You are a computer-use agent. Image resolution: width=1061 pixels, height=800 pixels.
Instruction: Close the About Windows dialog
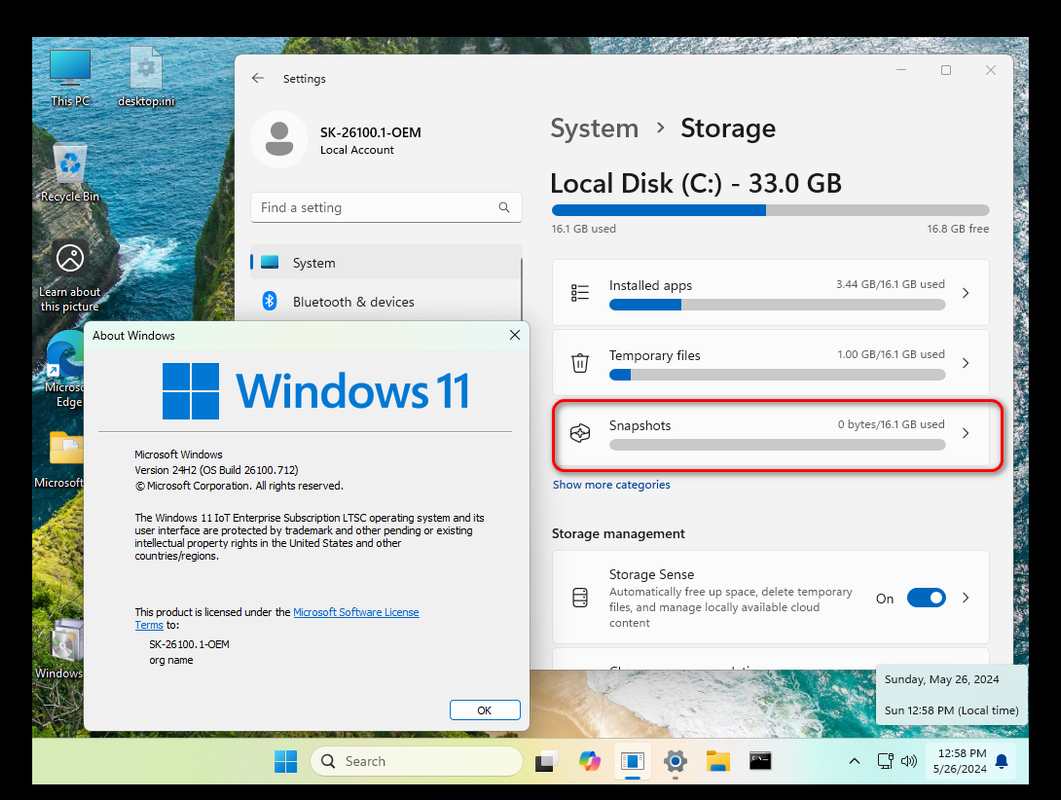click(515, 335)
